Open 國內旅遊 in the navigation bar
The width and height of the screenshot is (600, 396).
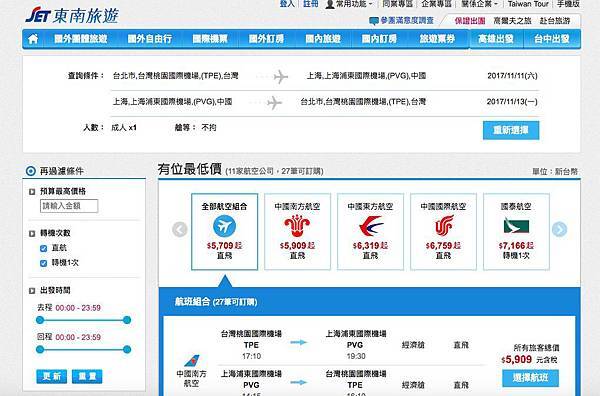pos(323,39)
